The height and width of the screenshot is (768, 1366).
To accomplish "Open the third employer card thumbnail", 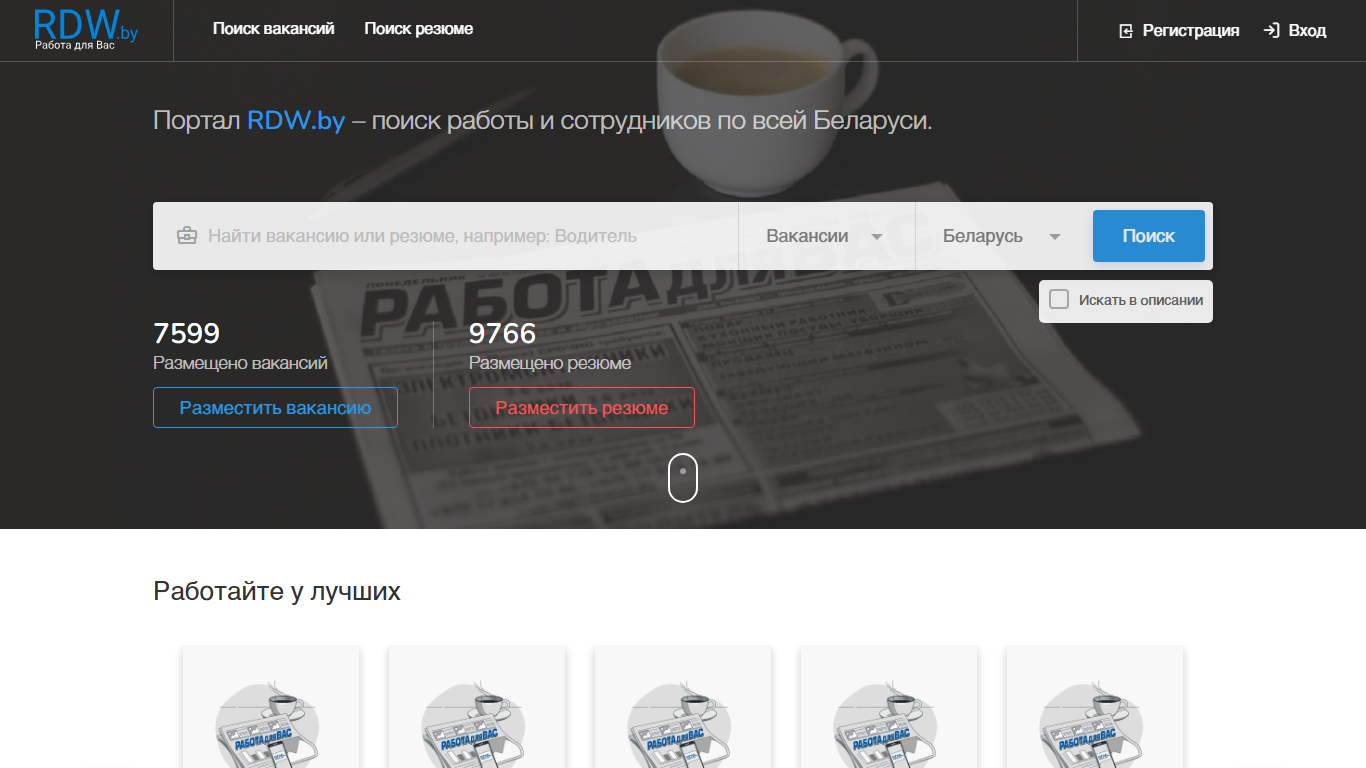I will [683, 708].
